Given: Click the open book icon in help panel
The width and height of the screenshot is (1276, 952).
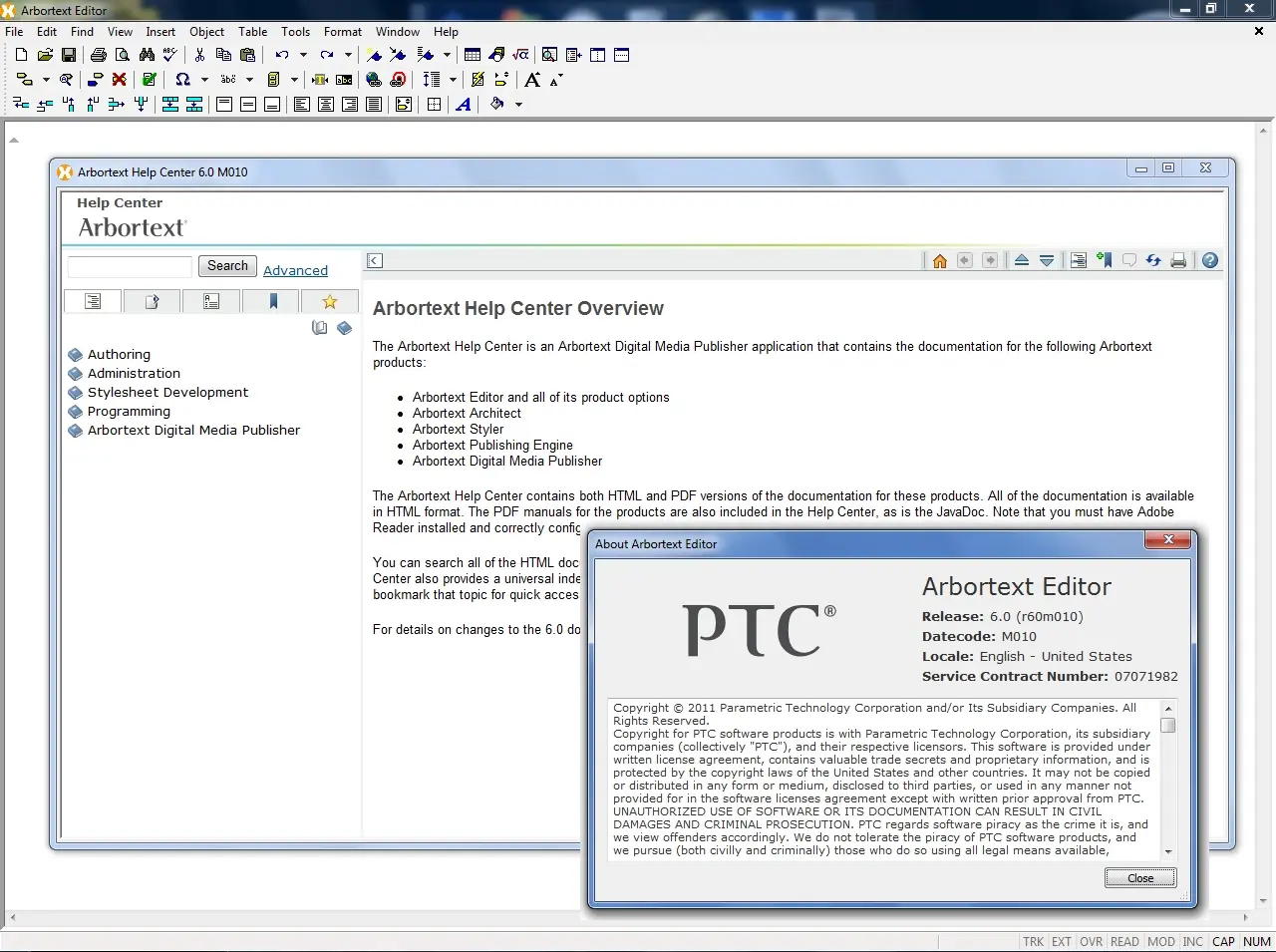Looking at the screenshot, I should [320, 328].
